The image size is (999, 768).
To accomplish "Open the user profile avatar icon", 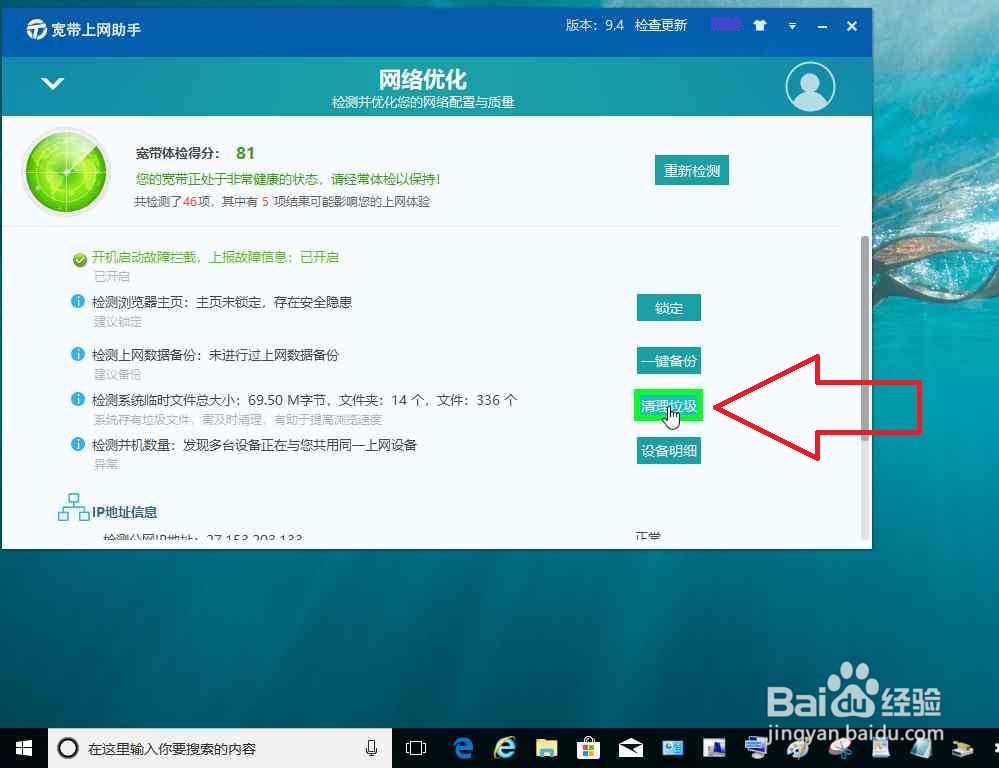I will tap(810, 87).
